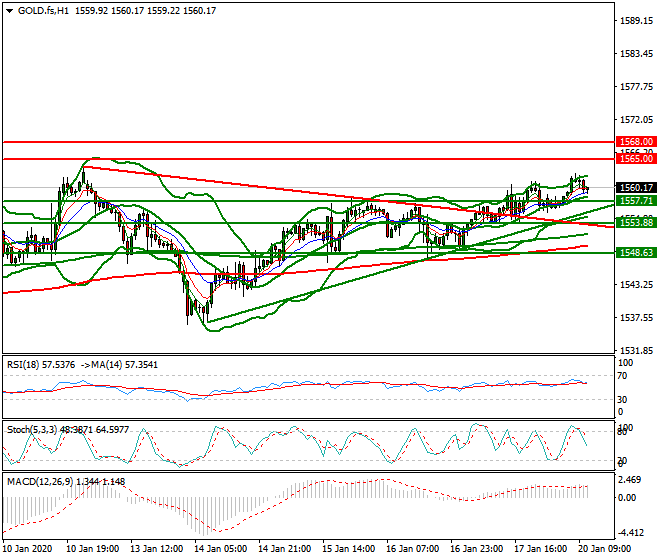The width and height of the screenshot is (660, 560).
Task: Click the RSI scale value 70
Action: tap(622, 376)
